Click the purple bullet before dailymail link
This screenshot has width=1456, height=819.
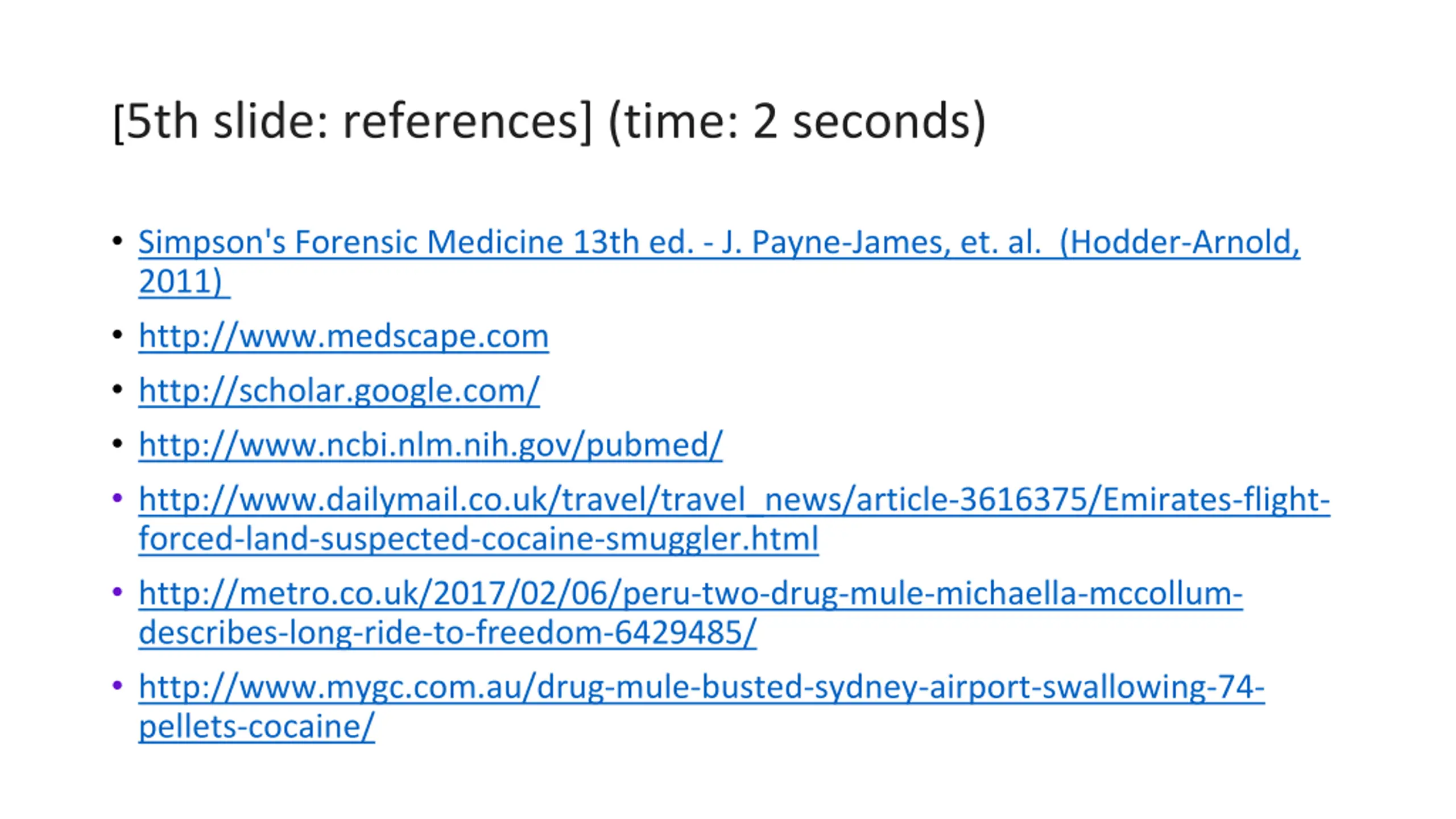[x=117, y=498]
